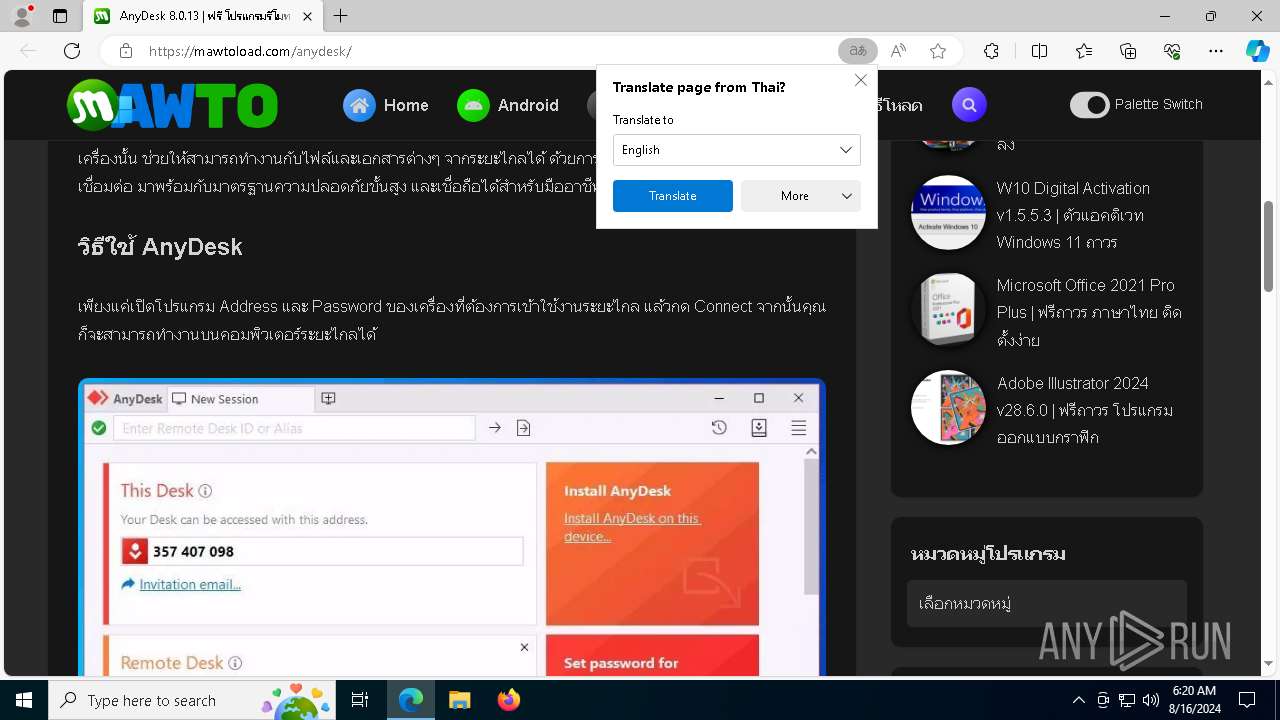Screen dimensions: 1280x720
Task: Add this page to favorites star
Action: click(938, 51)
